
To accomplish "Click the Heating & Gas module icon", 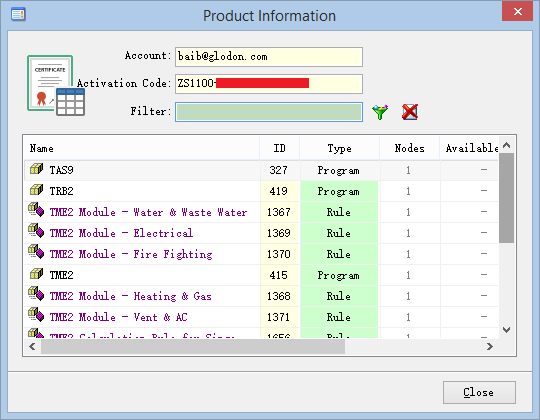I will (36, 294).
